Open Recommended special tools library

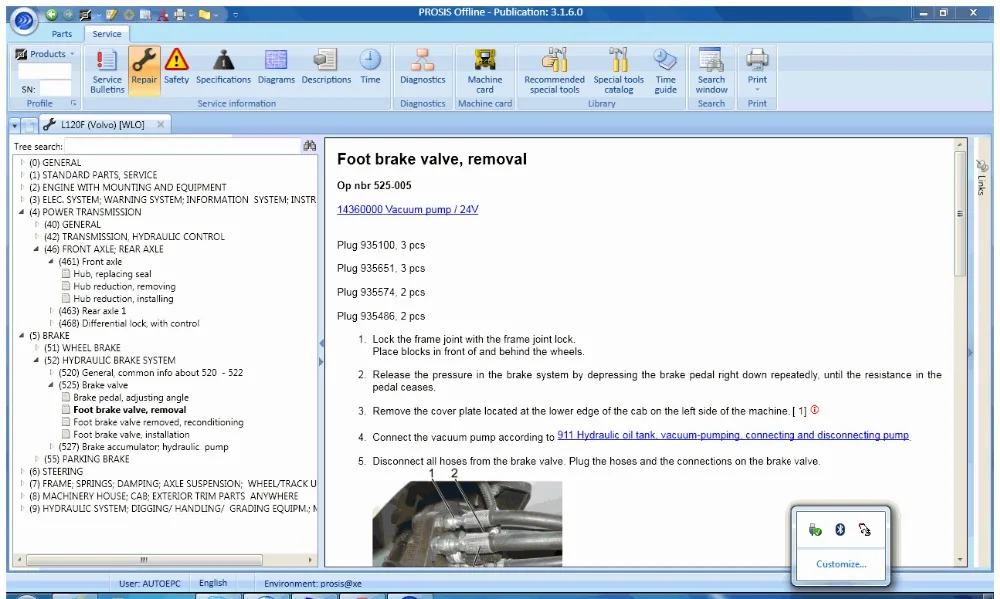pyautogui.click(x=554, y=69)
